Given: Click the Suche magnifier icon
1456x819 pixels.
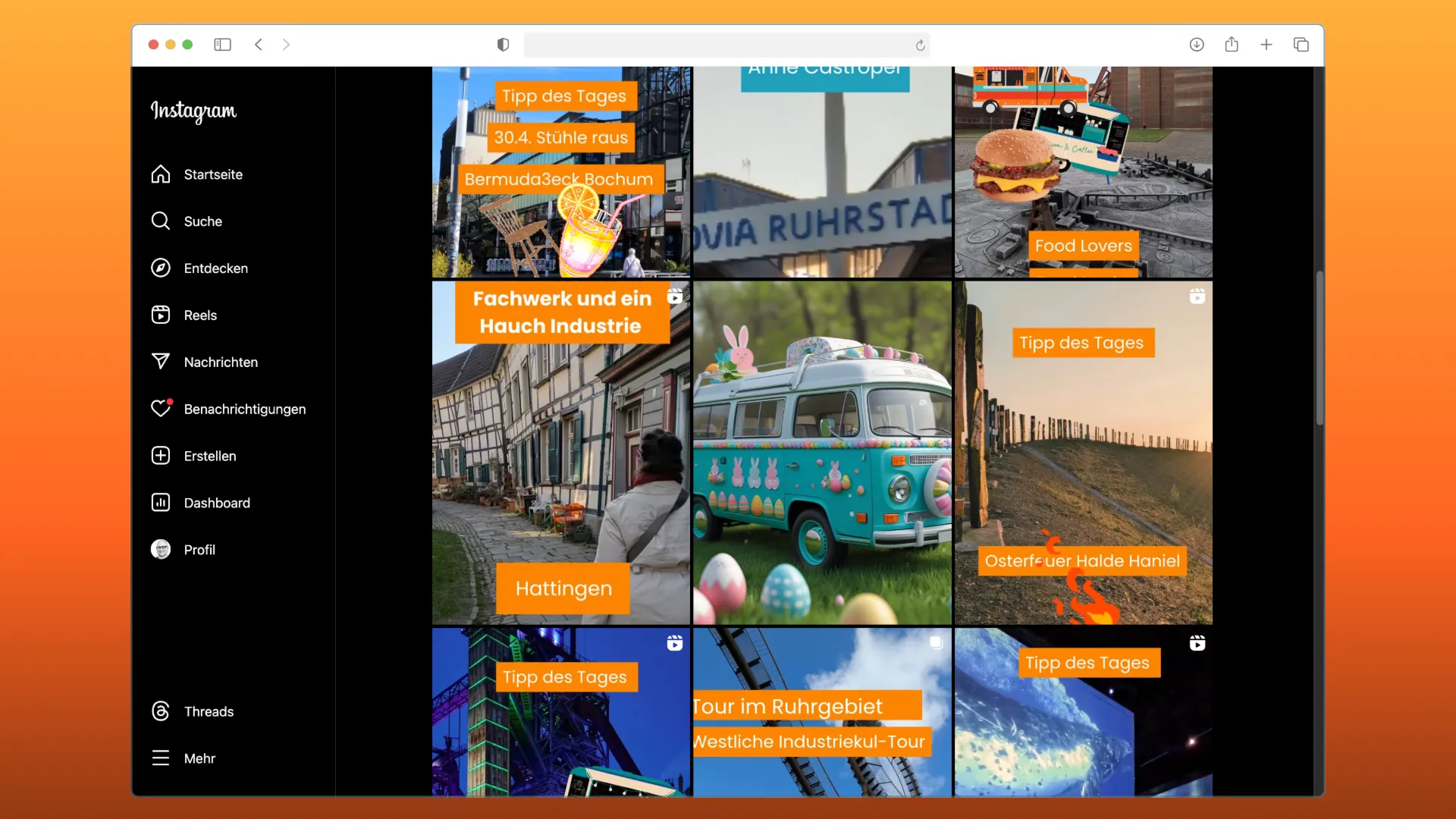Looking at the screenshot, I should click(x=161, y=221).
